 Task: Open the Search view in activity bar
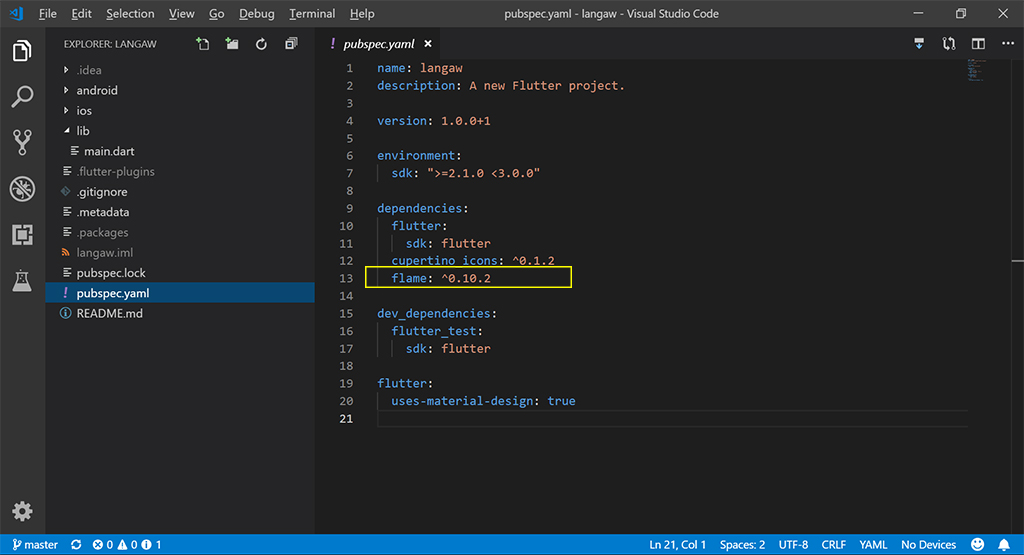click(x=22, y=97)
